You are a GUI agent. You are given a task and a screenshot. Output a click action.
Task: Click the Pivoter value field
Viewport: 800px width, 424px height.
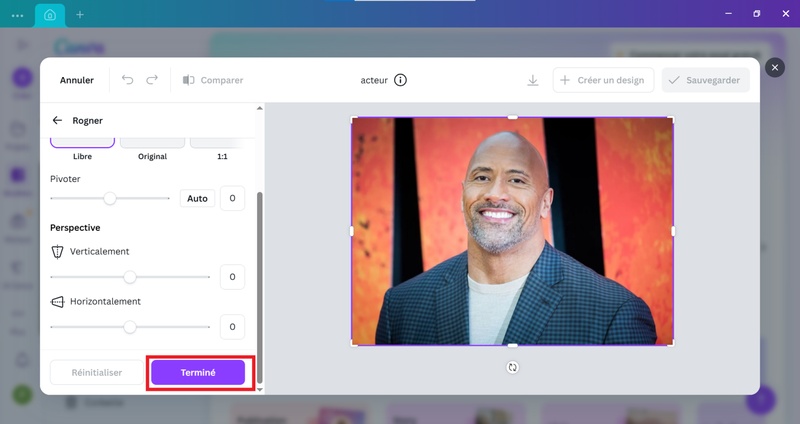point(232,198)
